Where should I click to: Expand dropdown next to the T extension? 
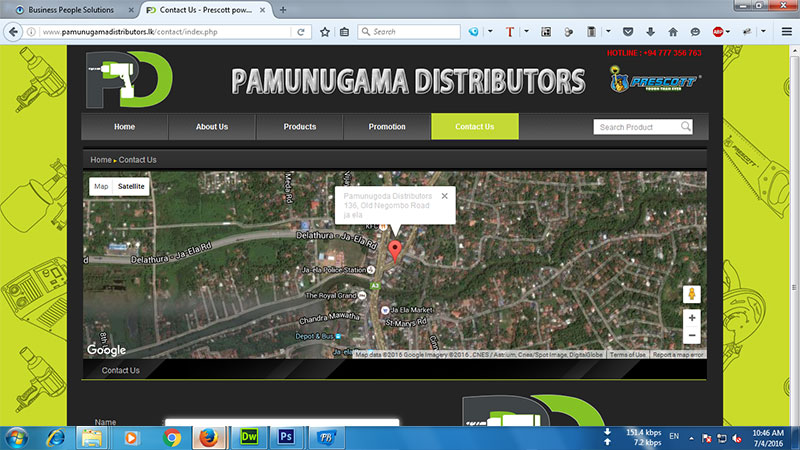click(x=527, y=32)
